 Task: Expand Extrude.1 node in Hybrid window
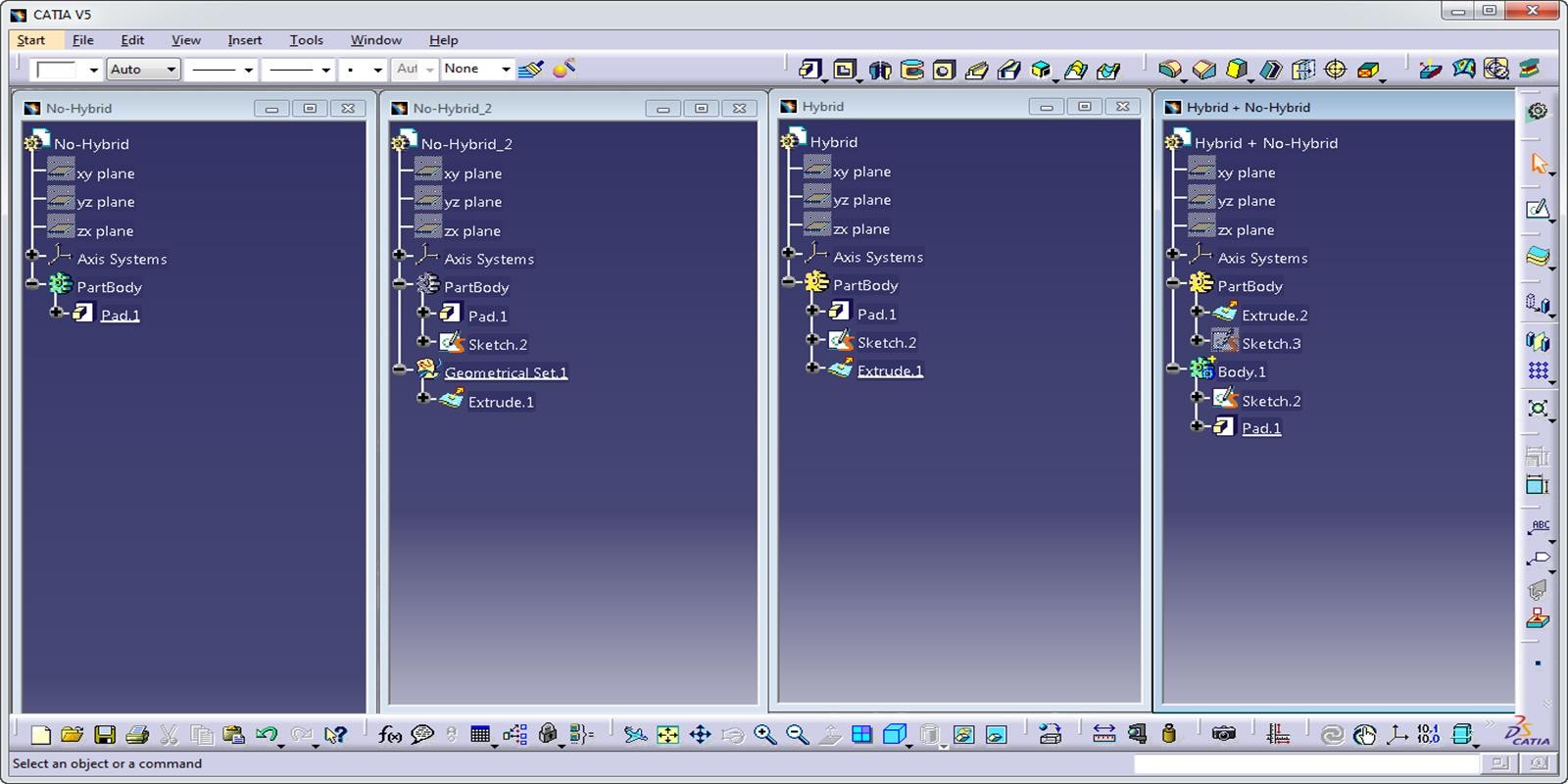point(812,367)
